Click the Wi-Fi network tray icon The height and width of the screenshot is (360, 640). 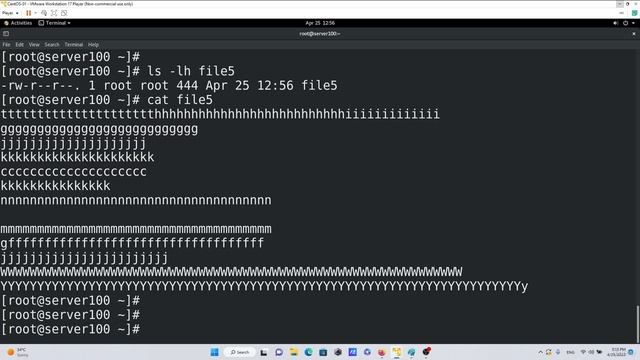click(x=583, y=352)
